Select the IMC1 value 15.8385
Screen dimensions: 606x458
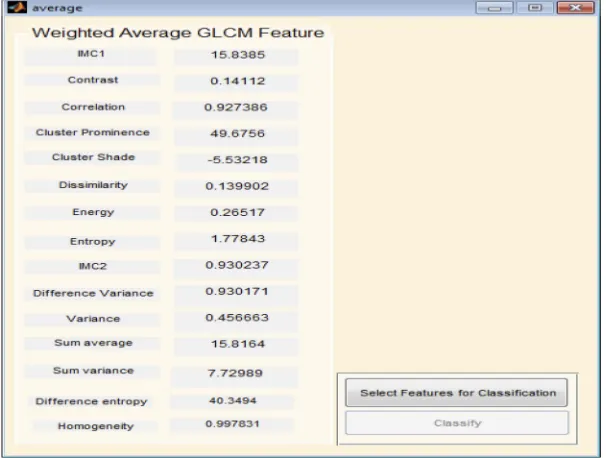tap(238, 55)
